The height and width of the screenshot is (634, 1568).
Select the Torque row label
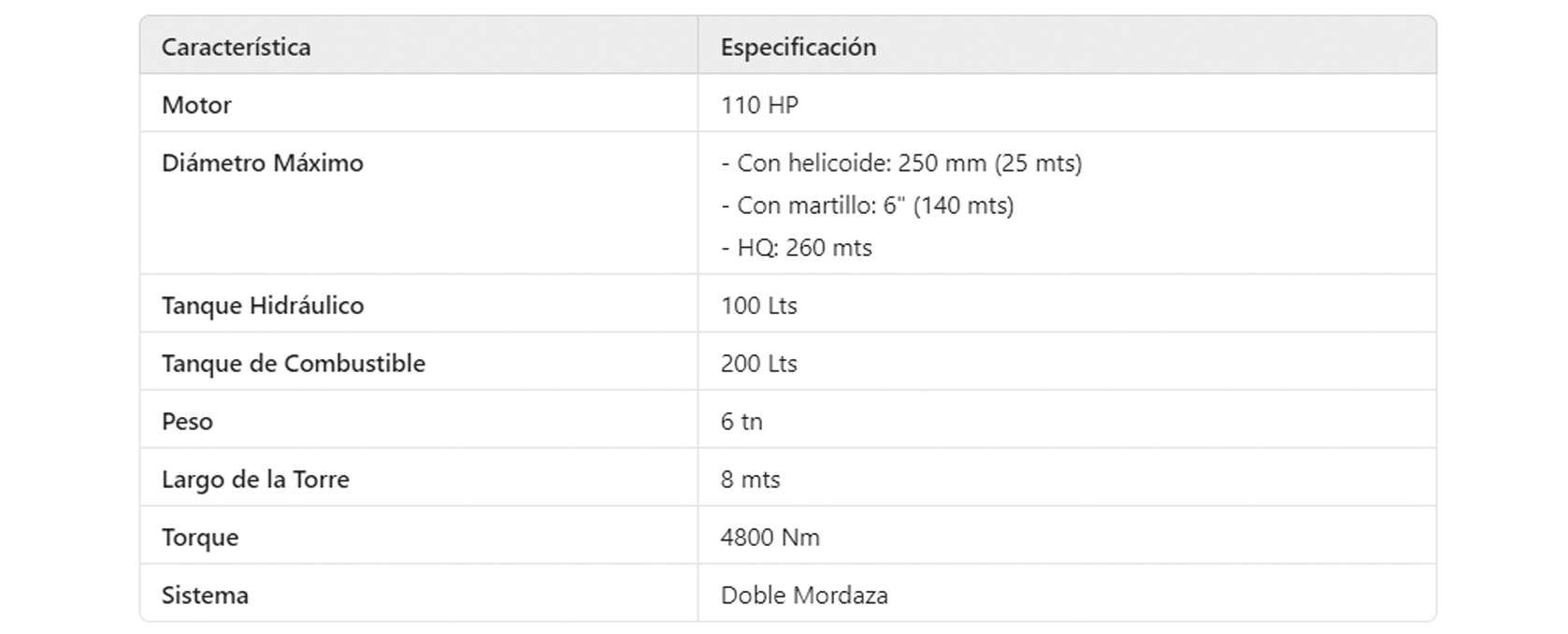point(200,538)
